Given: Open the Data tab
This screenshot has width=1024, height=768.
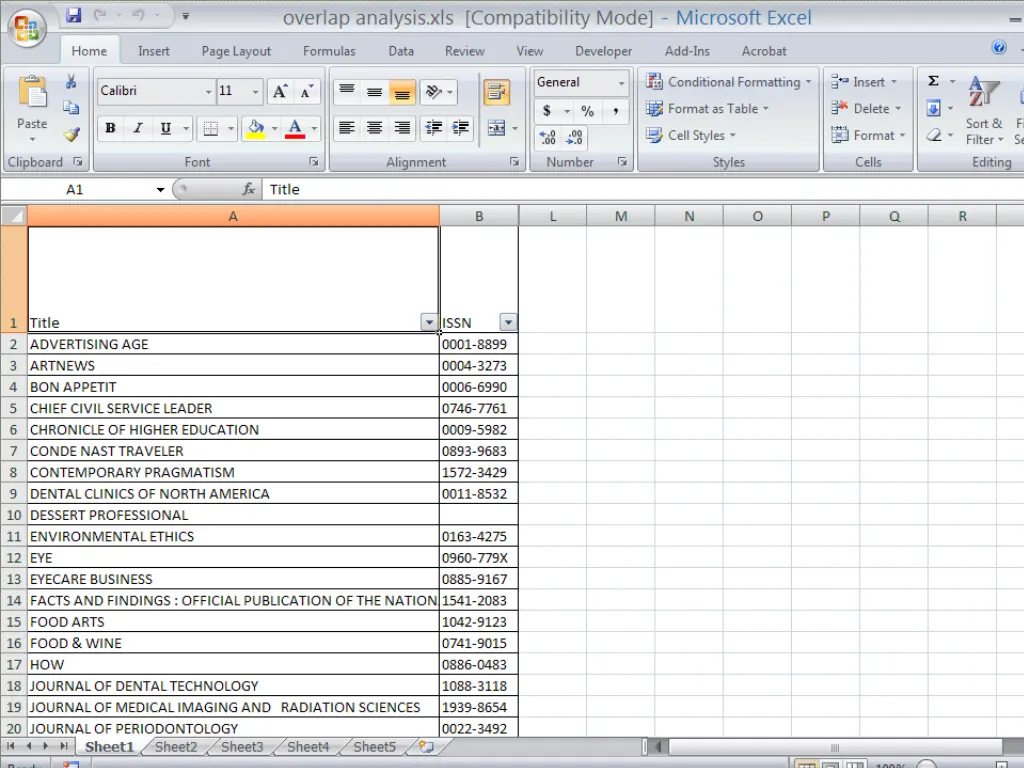Looking at the screenshot, I should coord(401,51).
